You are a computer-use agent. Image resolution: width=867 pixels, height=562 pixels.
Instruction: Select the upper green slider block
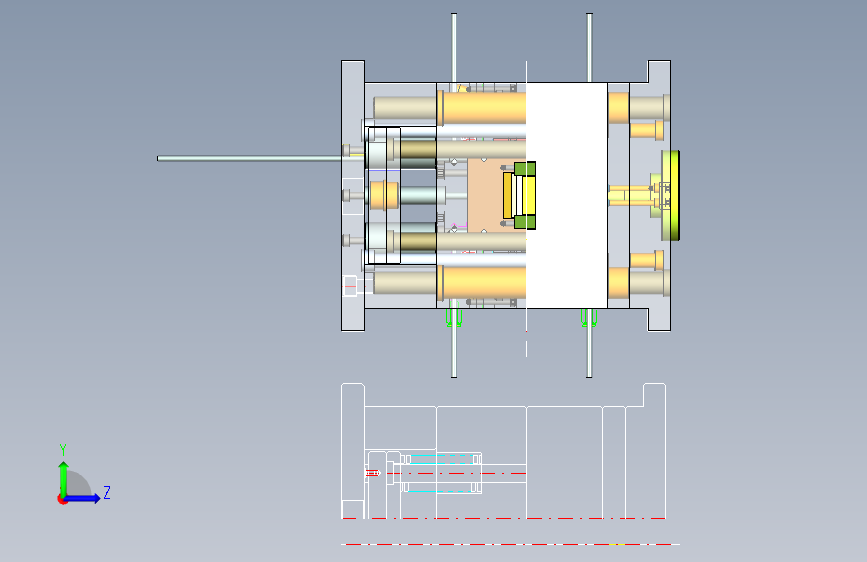[525, 168]
